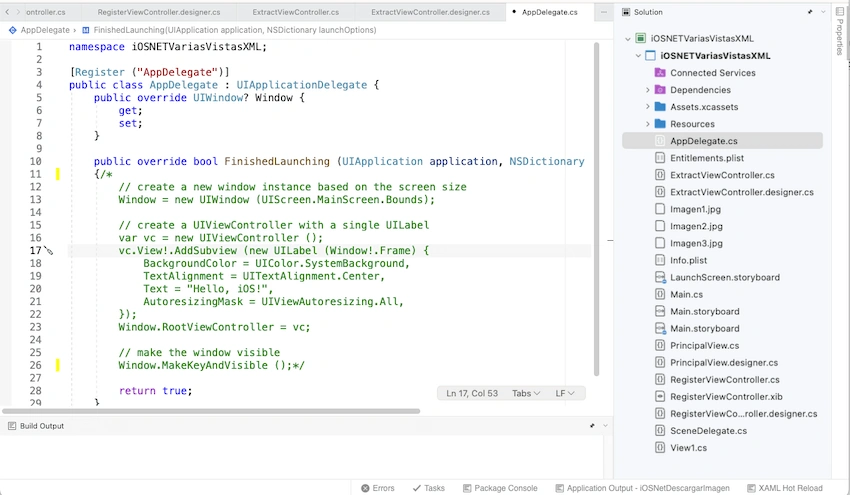The image size is (850, 495).
Task: Click line number 17 in the gutter
Action: coord(35,250)
